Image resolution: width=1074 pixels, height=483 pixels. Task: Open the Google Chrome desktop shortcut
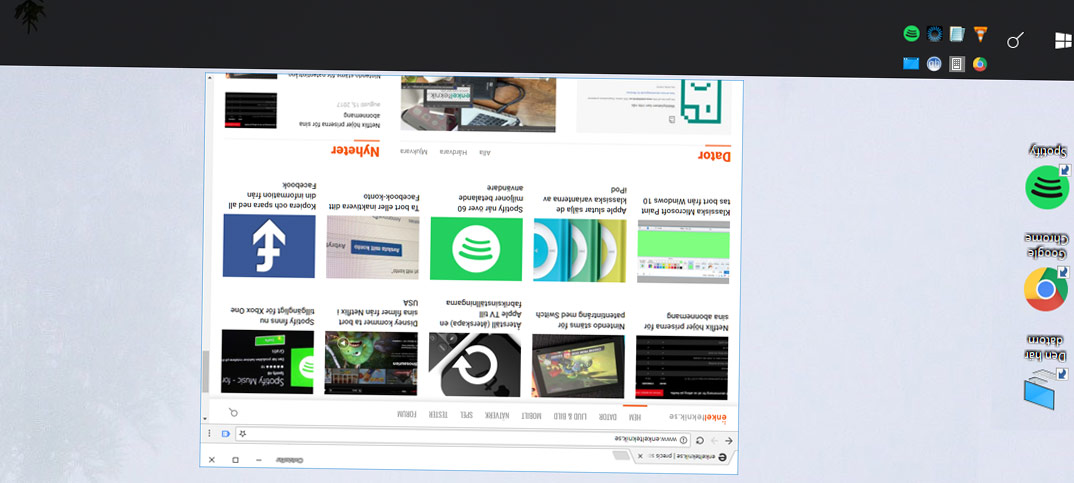tap(1046, 272)
